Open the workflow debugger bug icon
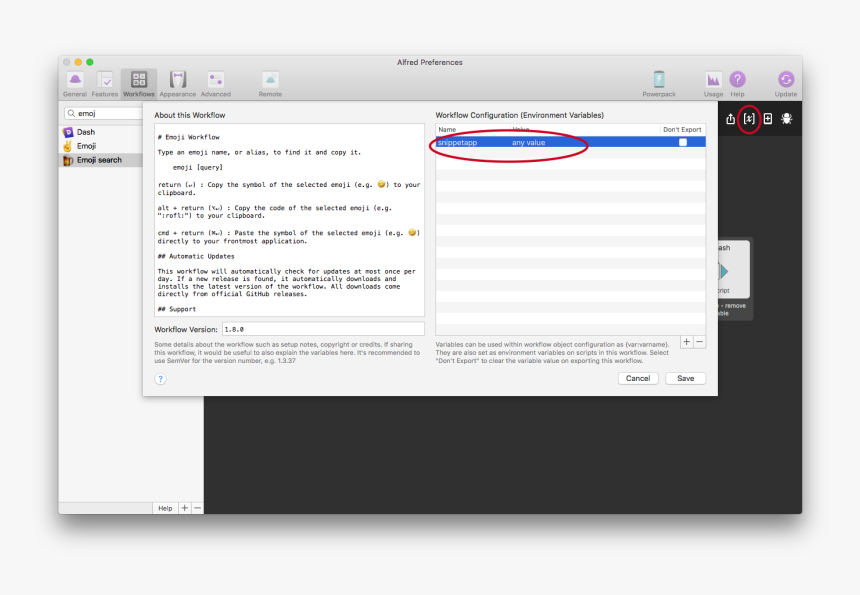This screenshot has width=860, height=595. [x=787, y=119]
